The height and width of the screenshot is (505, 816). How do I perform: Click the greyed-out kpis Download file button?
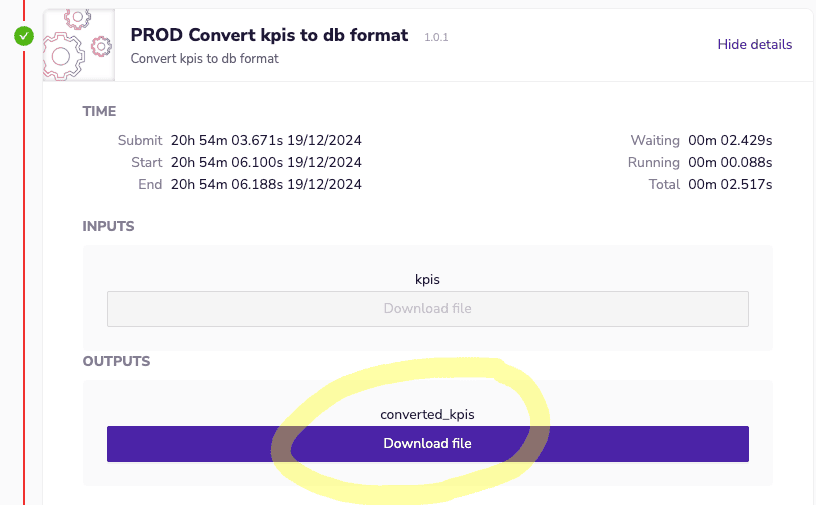(427, 308)
